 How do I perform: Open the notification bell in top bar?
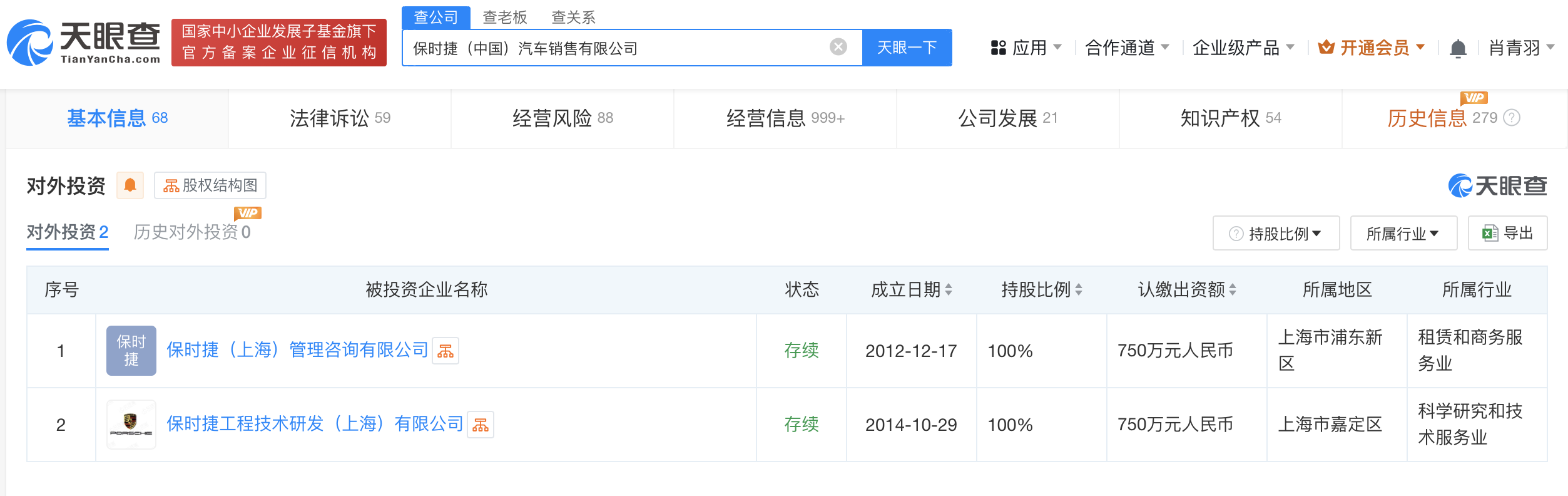tap(1457, 48)
